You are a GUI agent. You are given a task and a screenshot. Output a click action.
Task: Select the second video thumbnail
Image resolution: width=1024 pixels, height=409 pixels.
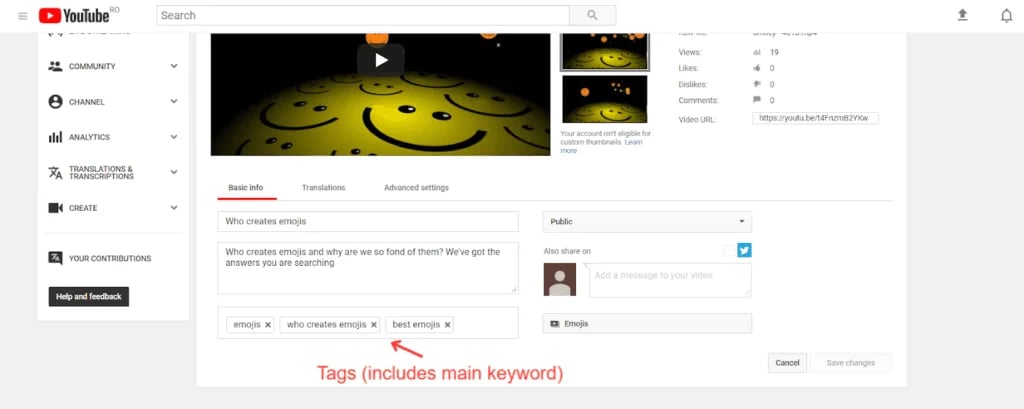pyautogui.click(x=604, y=99)
